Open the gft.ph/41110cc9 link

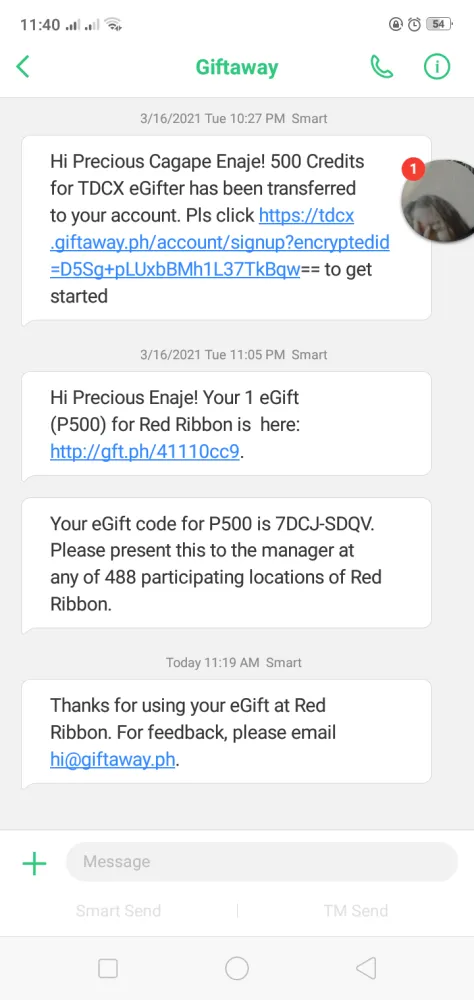point(145,452)
